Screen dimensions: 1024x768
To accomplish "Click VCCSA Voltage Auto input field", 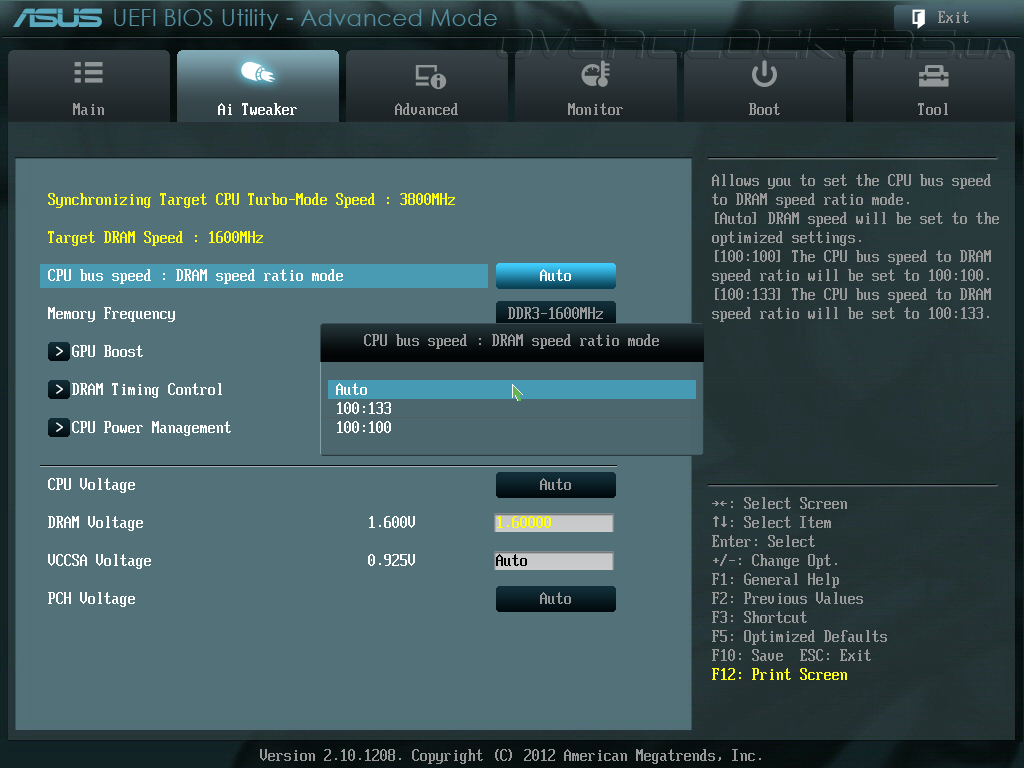I will (x=554, y=561).
